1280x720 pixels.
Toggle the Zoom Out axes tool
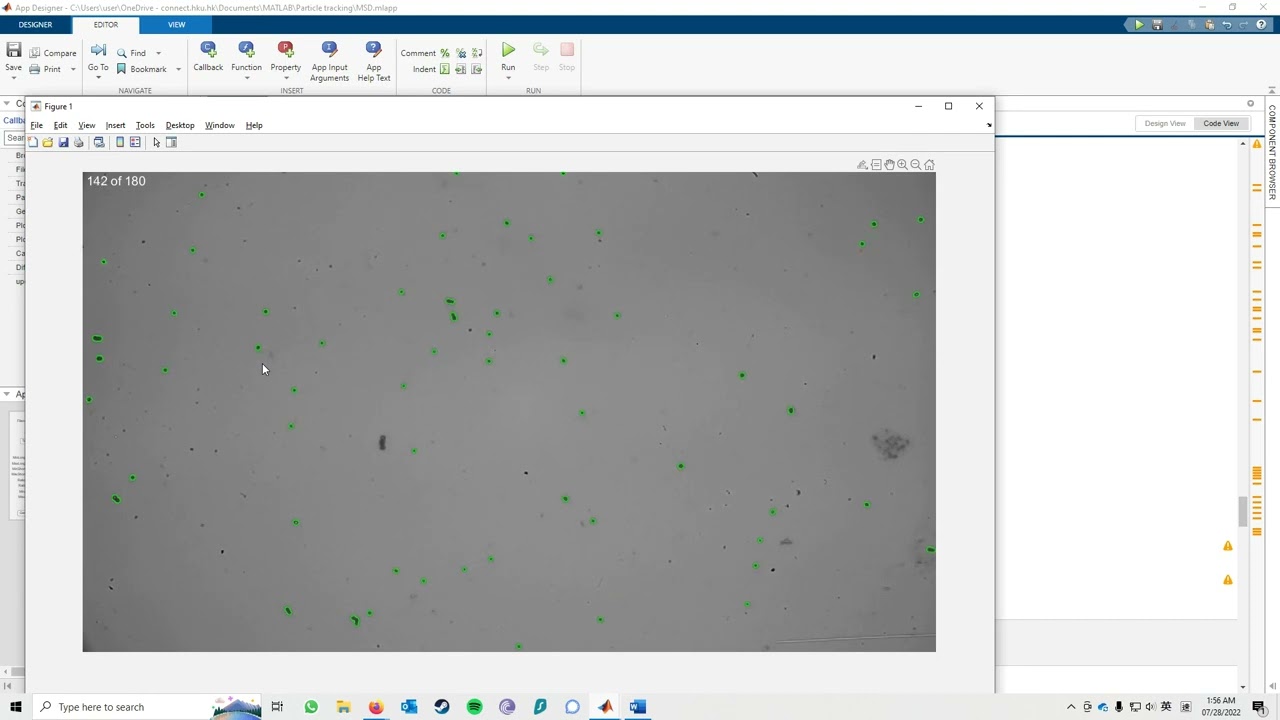(915, 165)
